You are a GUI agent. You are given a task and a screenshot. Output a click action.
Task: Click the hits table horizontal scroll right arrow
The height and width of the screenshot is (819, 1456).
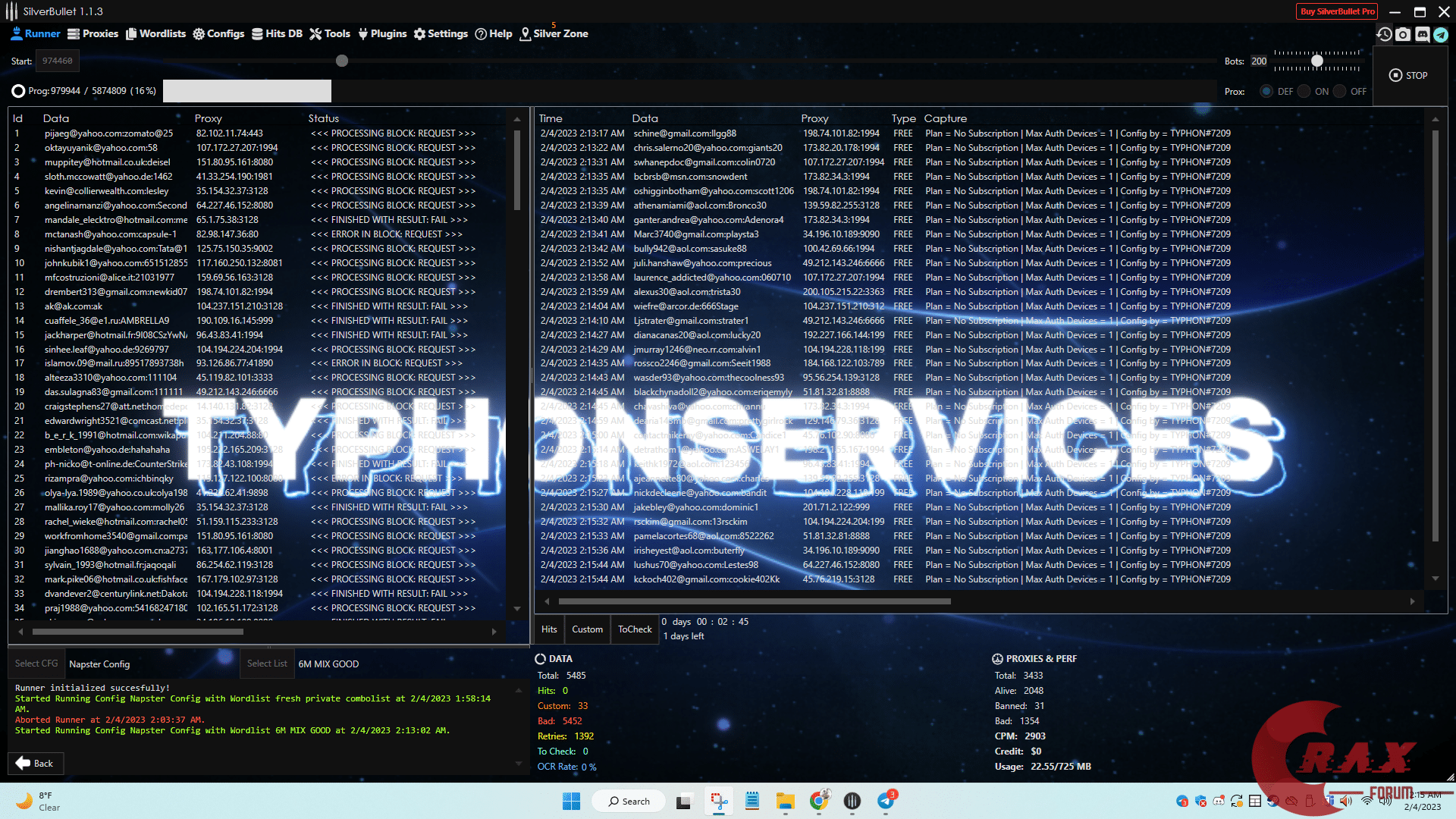click(1412, 601)
